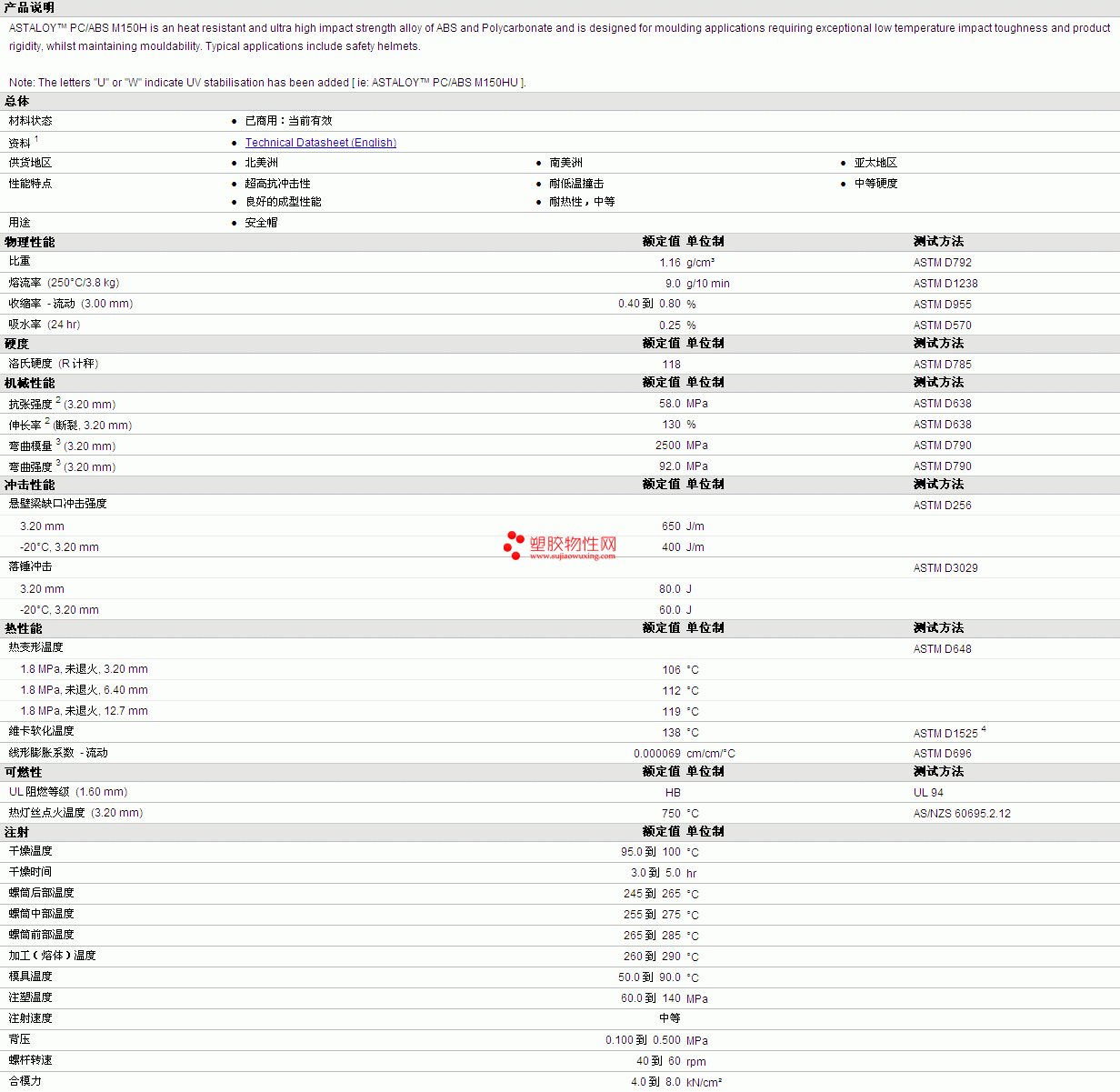
Task: Click the 已商用：当前有效 status entry
Action: [288, 121]
